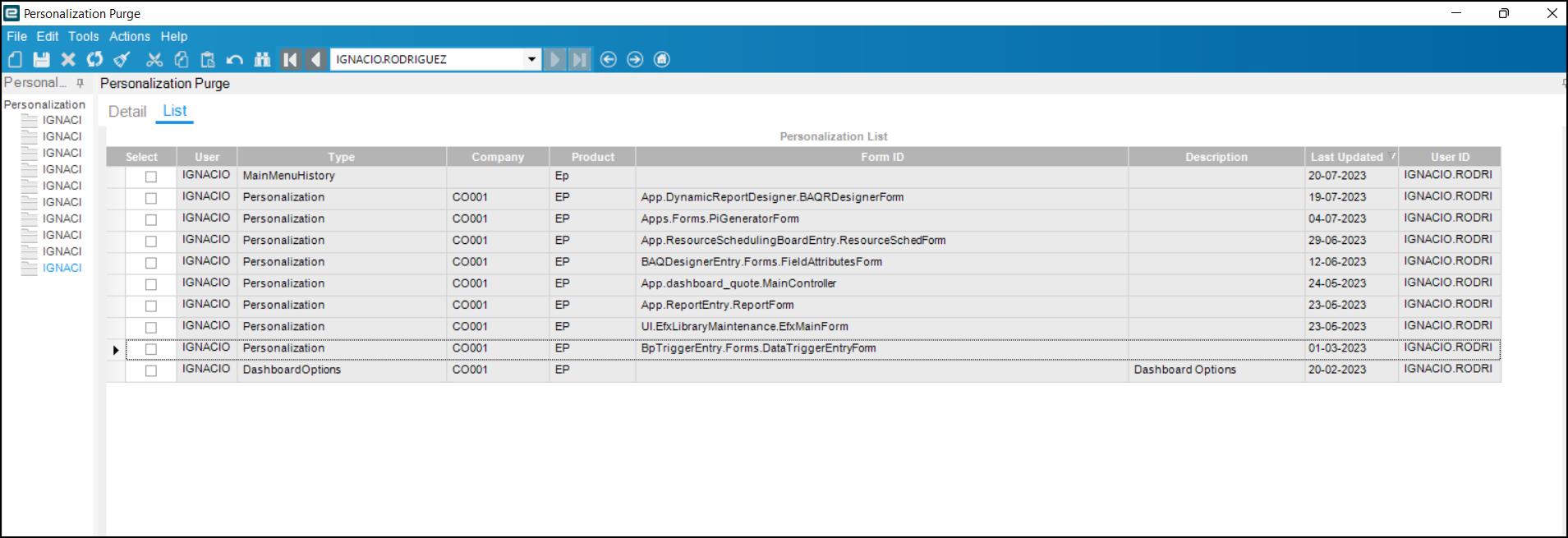Screen dimensions: 1568x538
Task: Go to next record navigation button
Action: (554, 59)
